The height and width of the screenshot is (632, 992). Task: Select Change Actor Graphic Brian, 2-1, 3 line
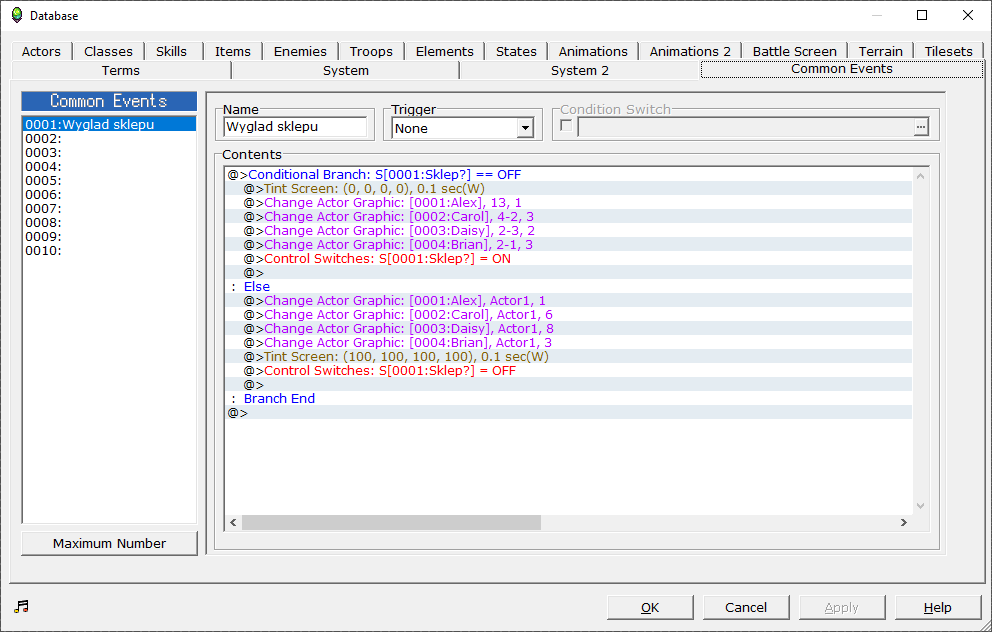coord(569,244)
